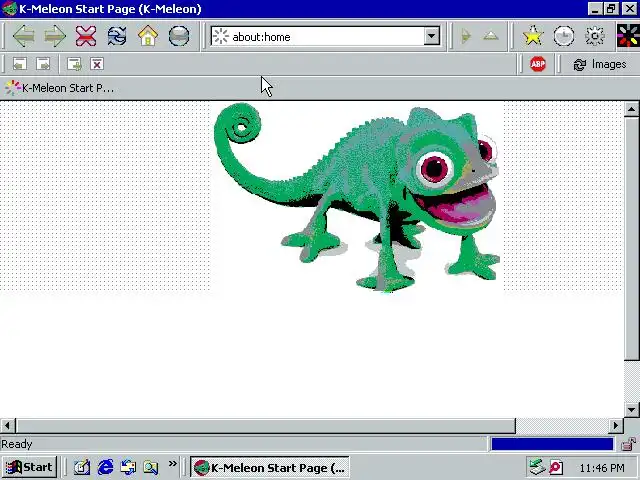Close current tab icon
This screenshot has width=640, height=480.
[97, 64]
